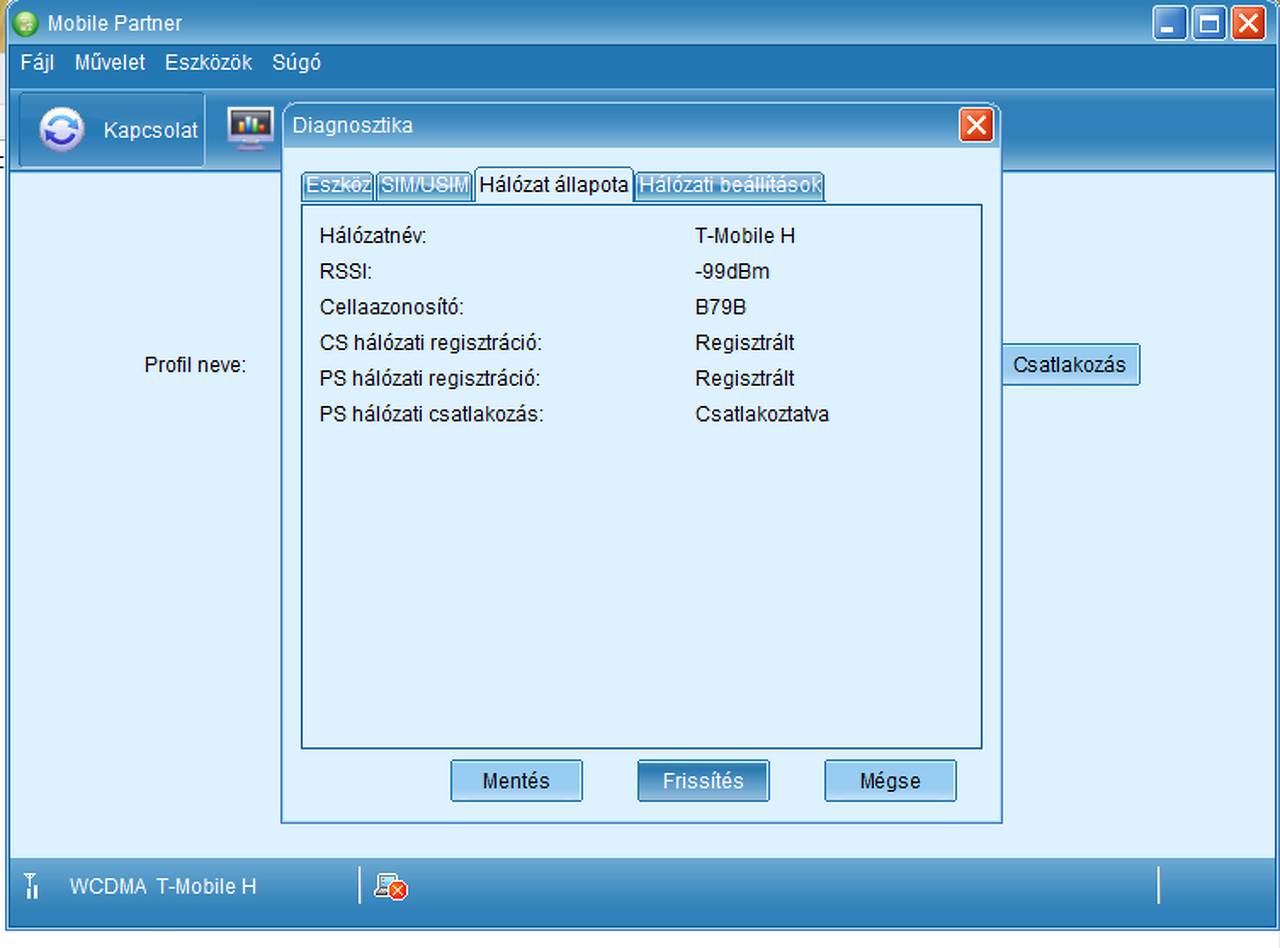Screen dimensions: 1280x948
Task: Click the Profil neve label
Action: click(x=195, y=365)
